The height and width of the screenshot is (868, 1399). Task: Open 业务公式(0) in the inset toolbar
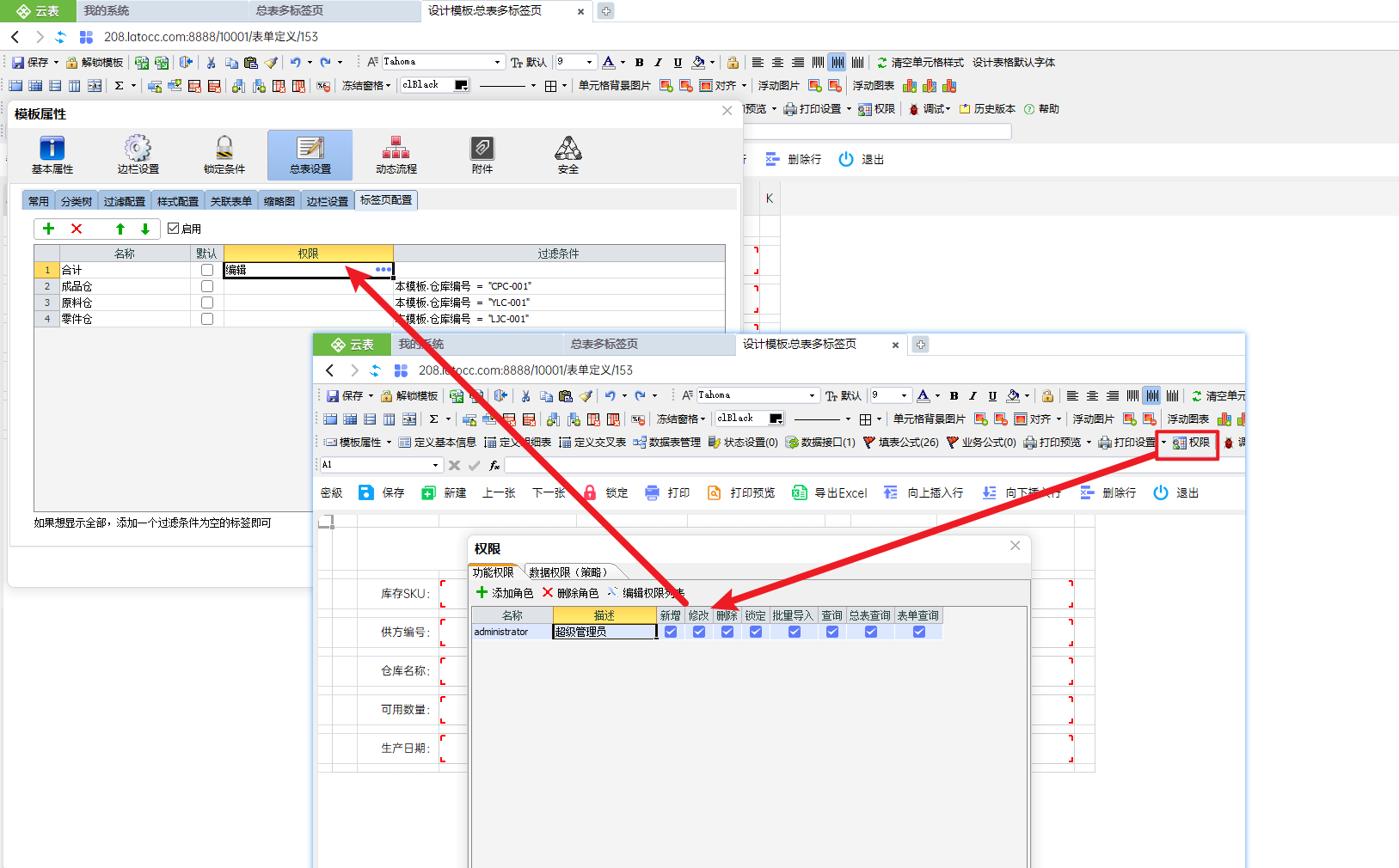(x=981, y=443)
